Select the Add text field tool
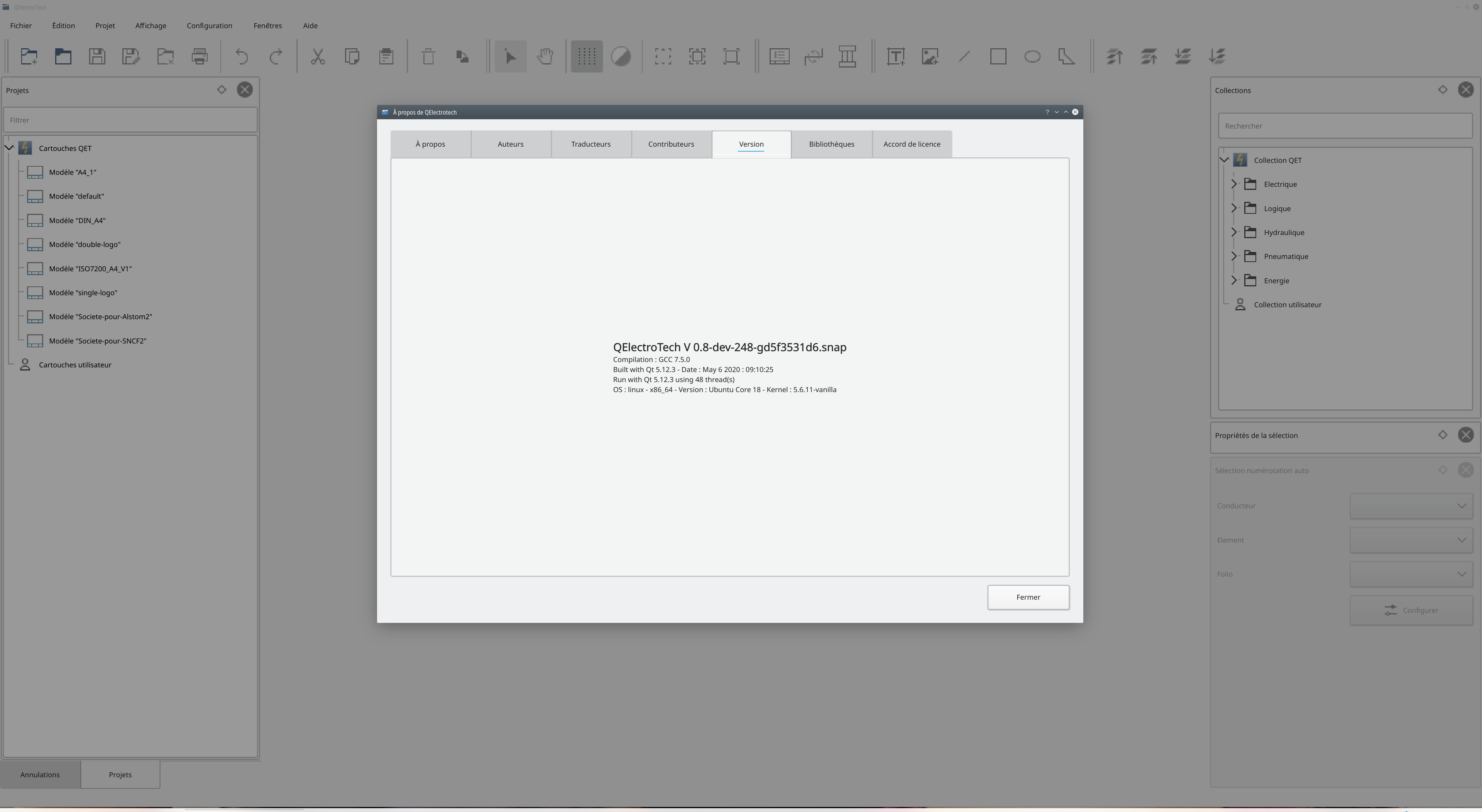 coord(896,56)
